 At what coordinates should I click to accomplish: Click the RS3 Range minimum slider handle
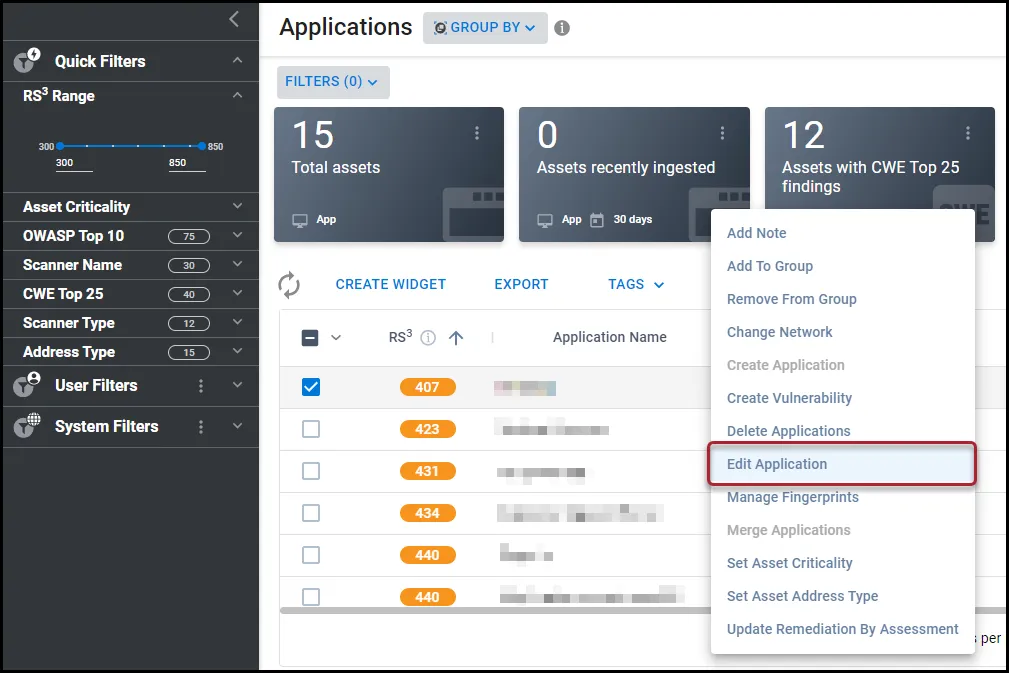click(x=60, y=146)
